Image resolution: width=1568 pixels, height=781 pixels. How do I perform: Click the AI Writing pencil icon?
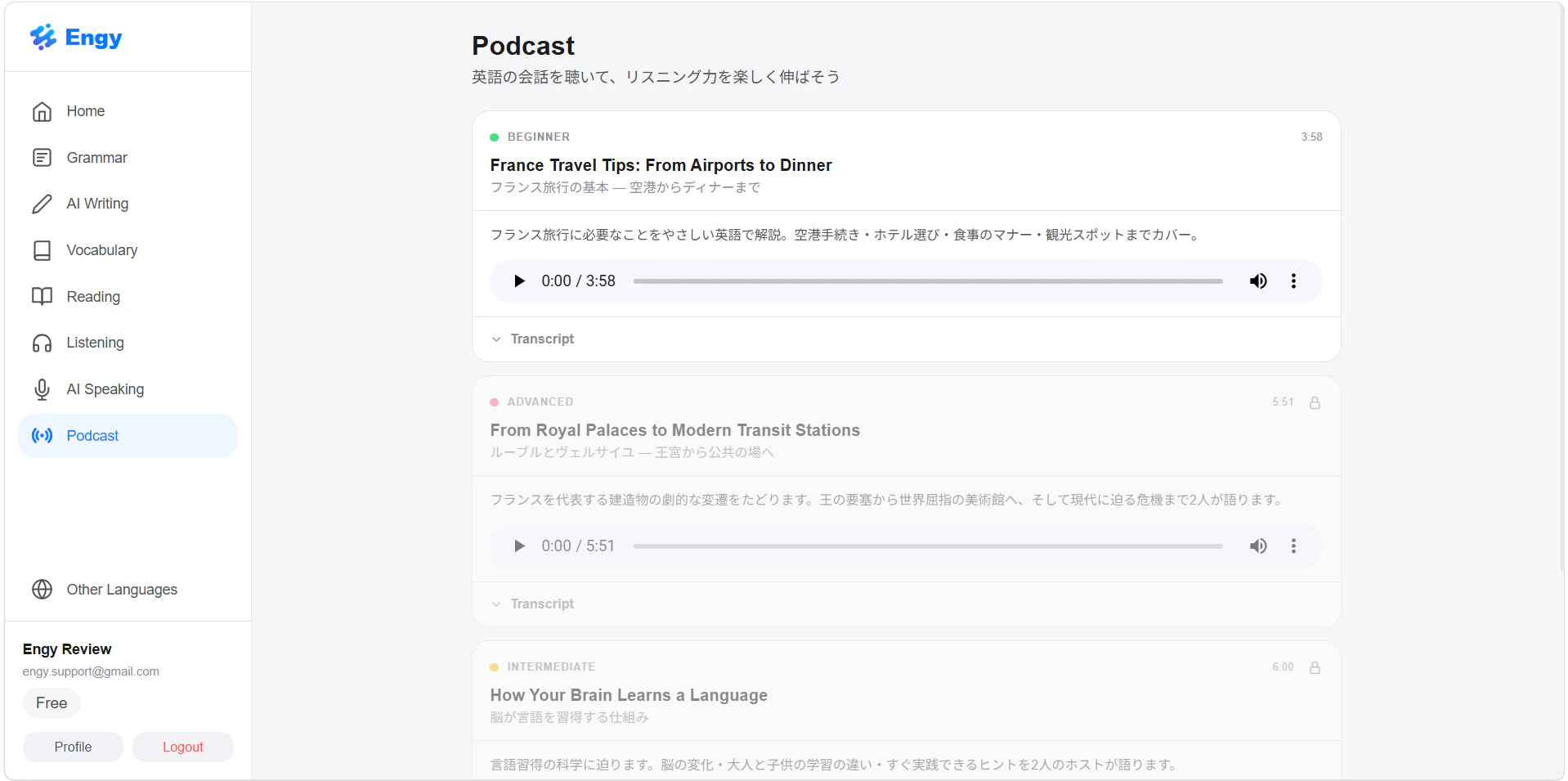click(42, 204)
